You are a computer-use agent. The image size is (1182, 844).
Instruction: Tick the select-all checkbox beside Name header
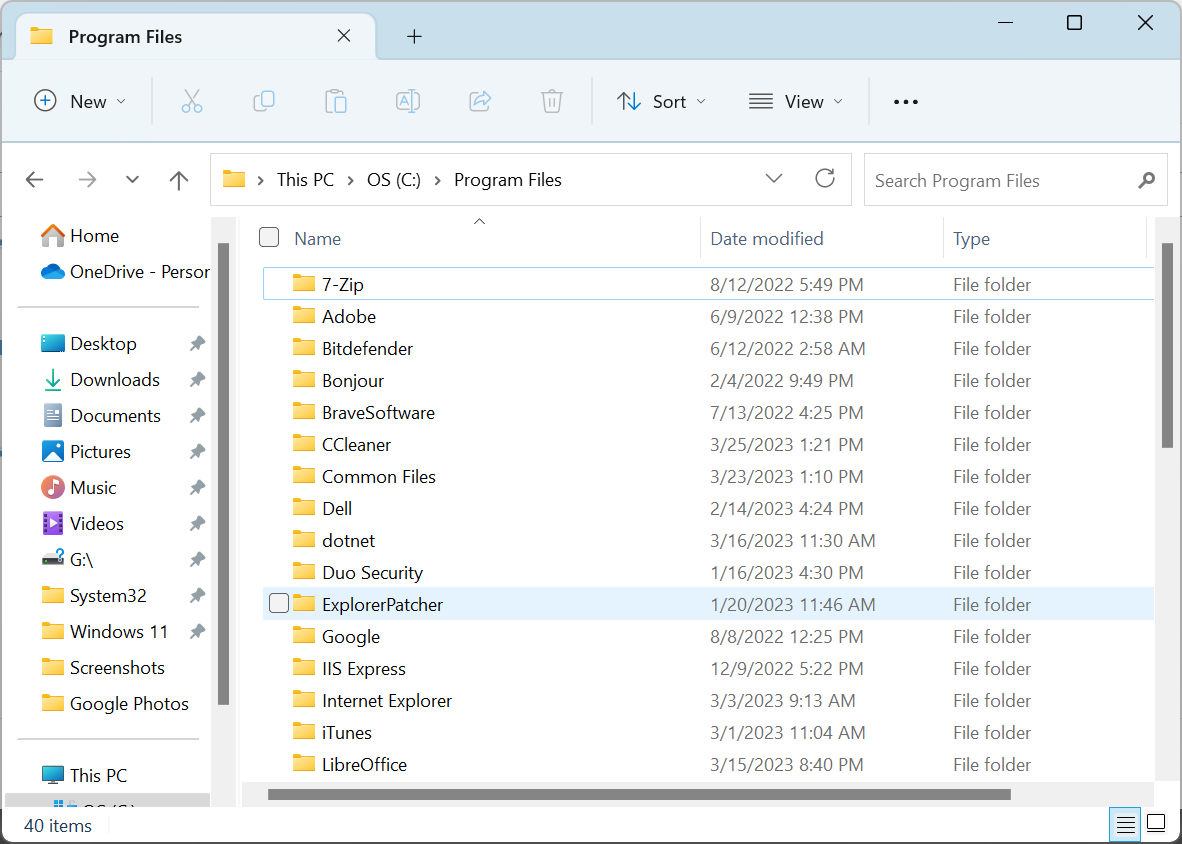click(x=269, y=237)
